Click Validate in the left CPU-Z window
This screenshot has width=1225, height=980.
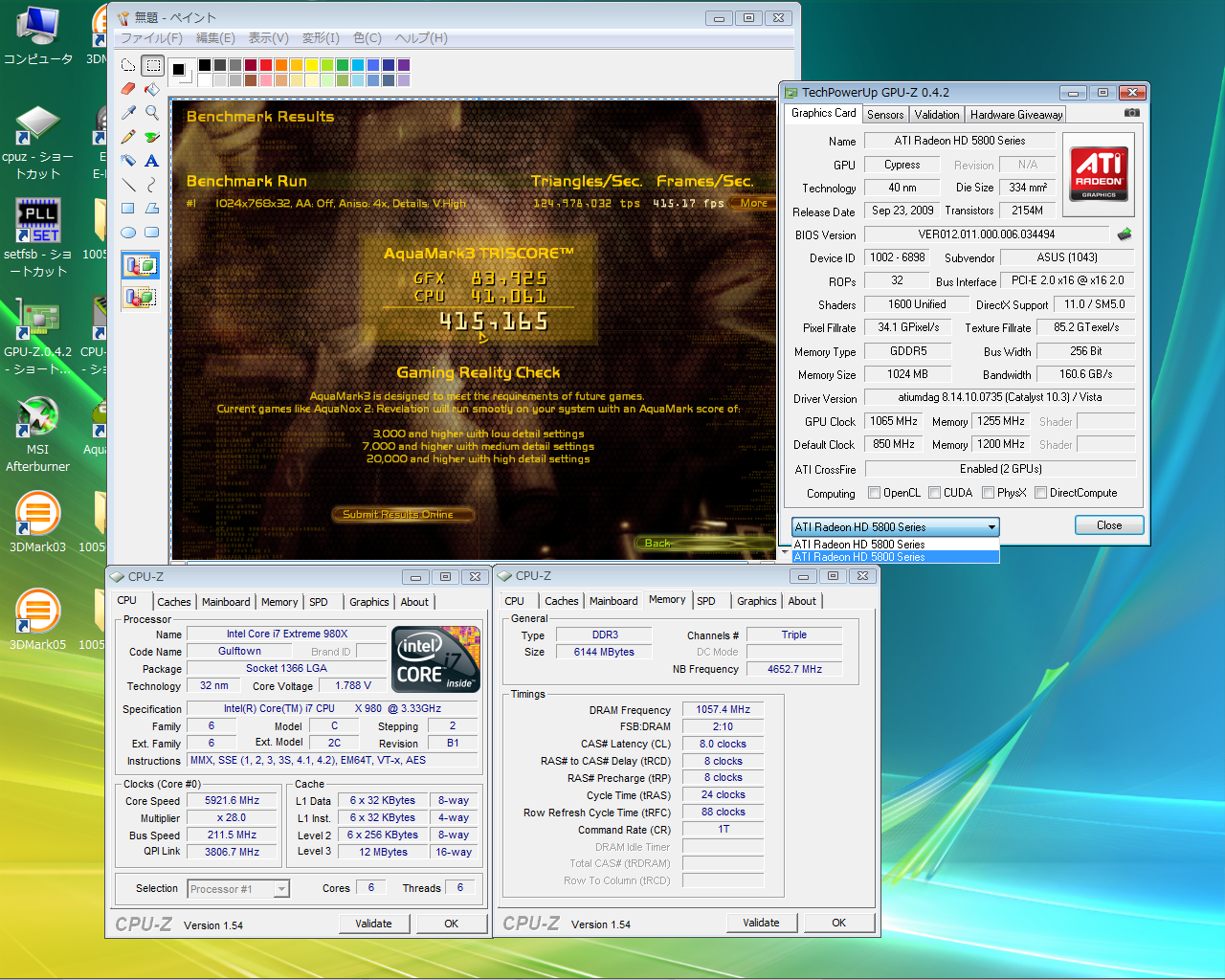click(373, 924)
